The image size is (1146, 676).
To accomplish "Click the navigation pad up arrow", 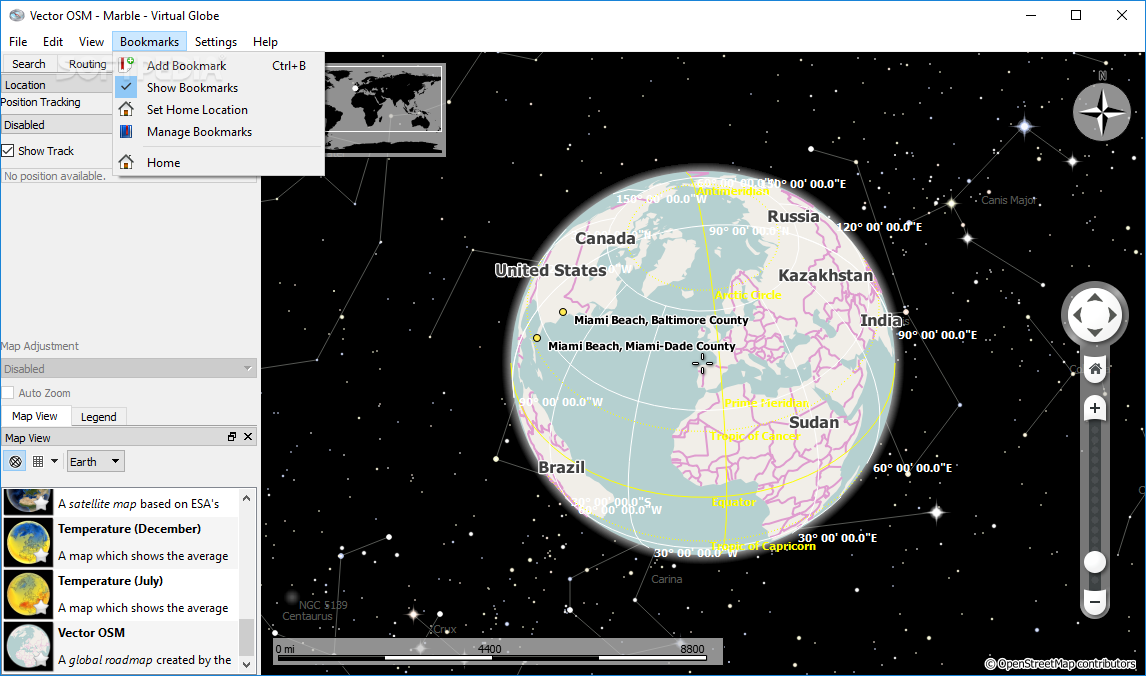I will (x=1094, y=297).
